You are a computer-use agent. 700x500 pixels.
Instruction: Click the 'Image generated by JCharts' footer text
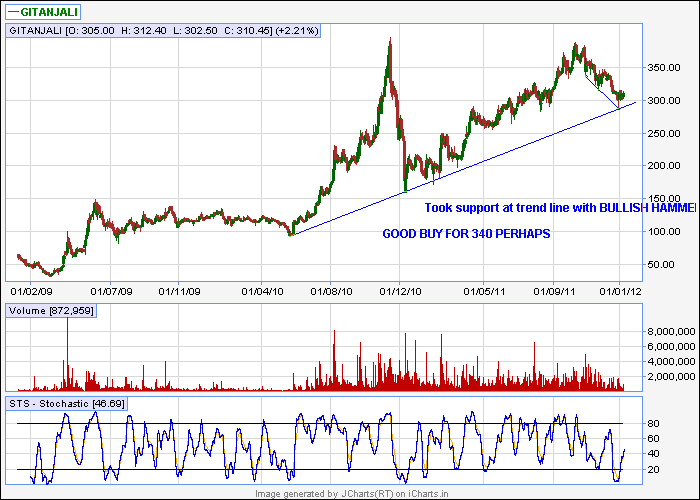(x=351, y=494)
